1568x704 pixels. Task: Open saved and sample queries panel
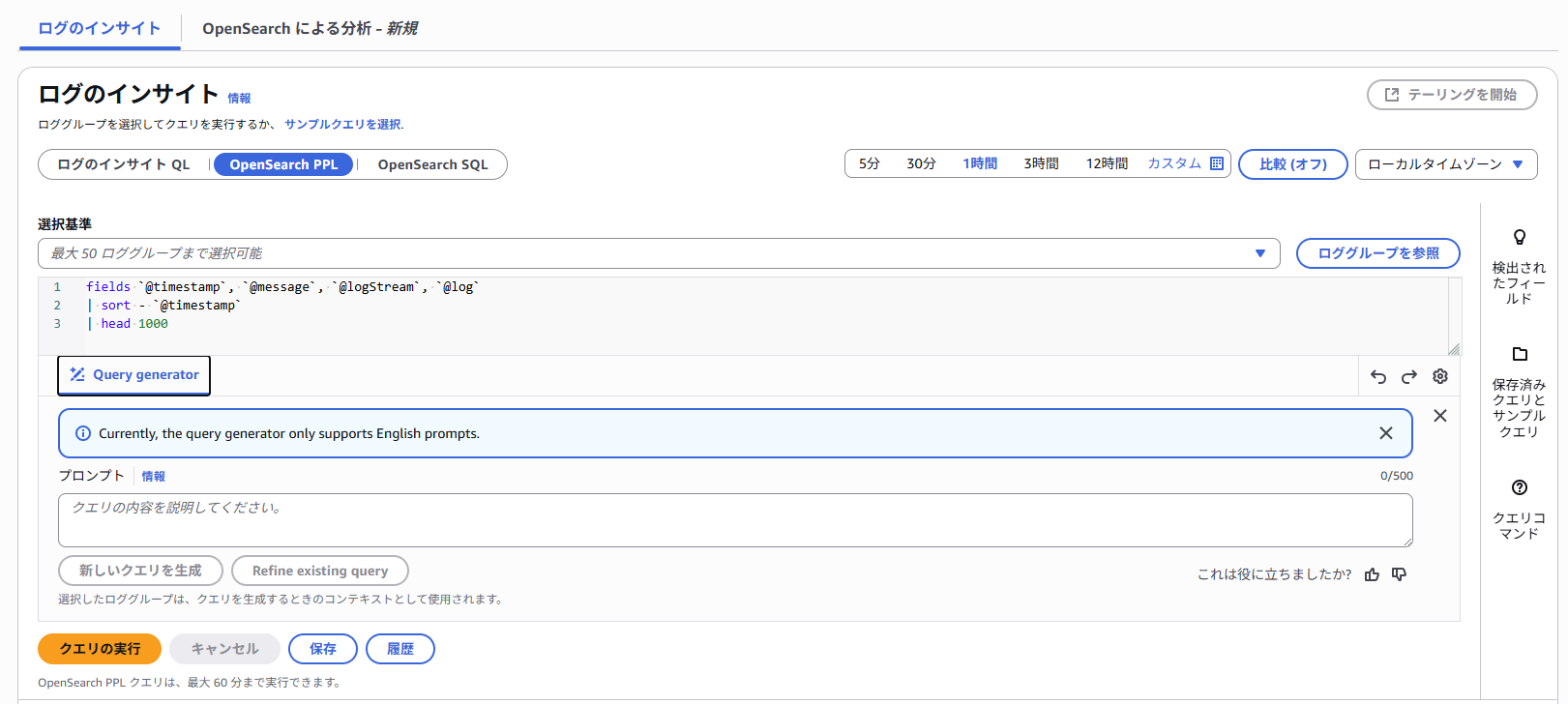coord(1520,392)
